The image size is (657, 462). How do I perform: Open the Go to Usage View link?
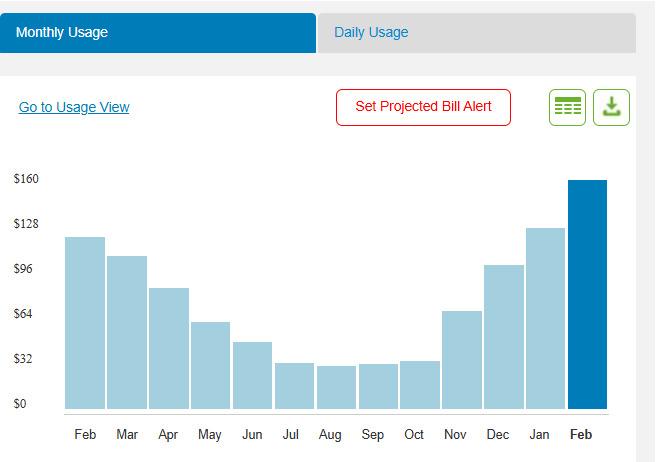pos(74,107)
